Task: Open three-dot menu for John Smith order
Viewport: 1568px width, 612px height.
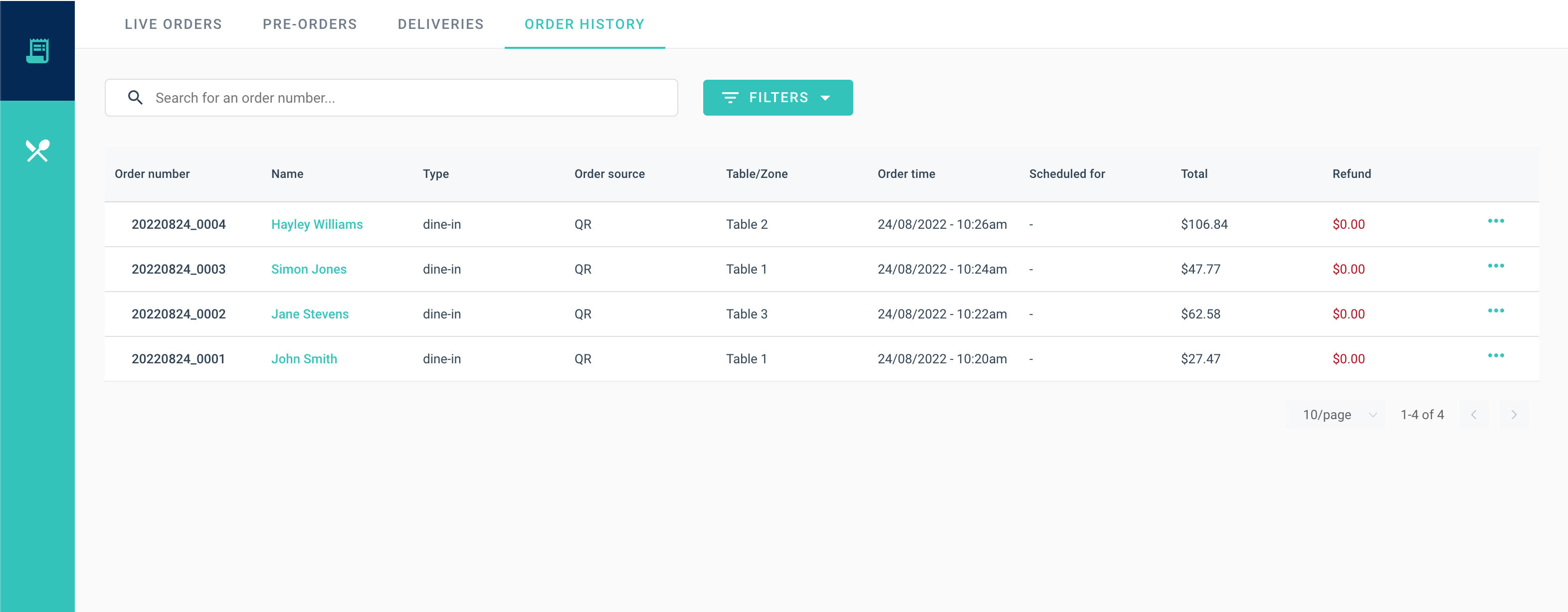Action: (x=1496, y=355)
